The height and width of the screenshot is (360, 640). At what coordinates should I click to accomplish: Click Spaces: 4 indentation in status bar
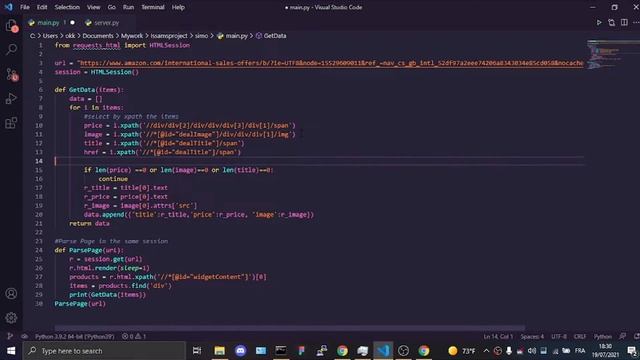(532, 336)
